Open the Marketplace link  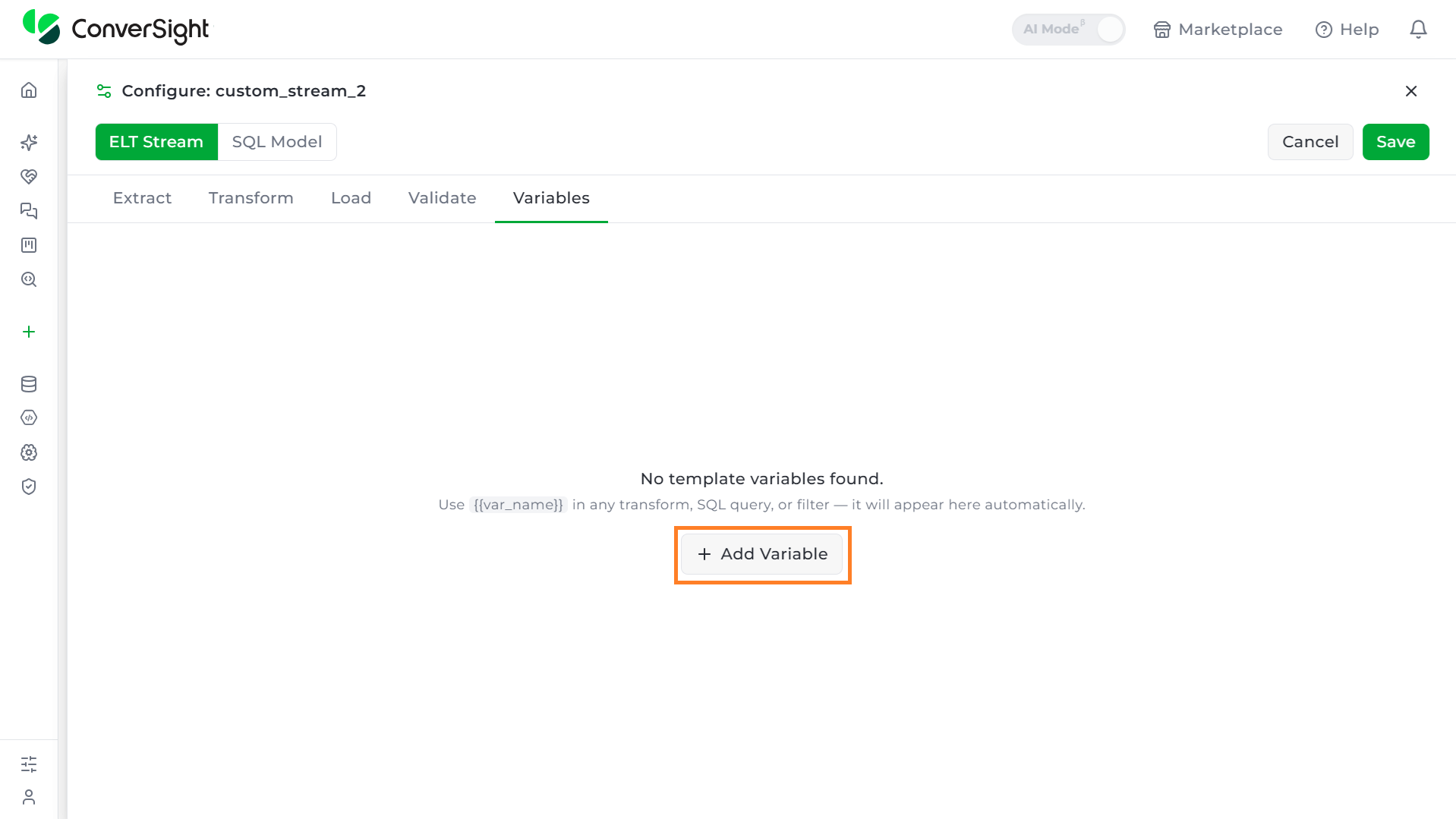point(1218,30)
